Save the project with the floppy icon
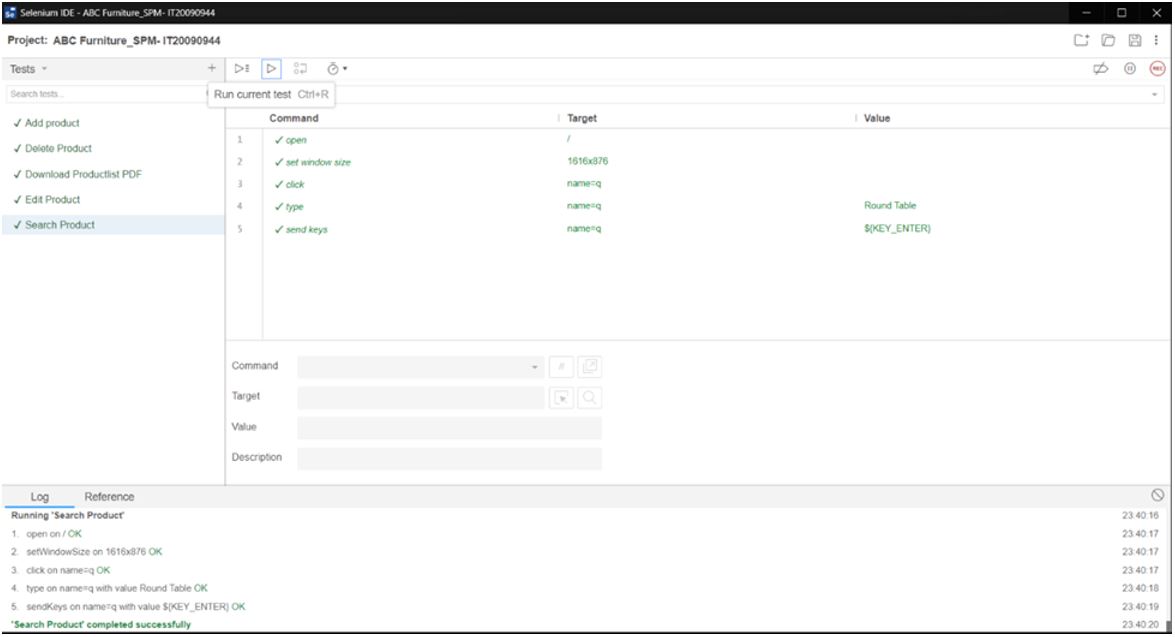This screenshot has width=1175, height=637. click(1135, 40)
